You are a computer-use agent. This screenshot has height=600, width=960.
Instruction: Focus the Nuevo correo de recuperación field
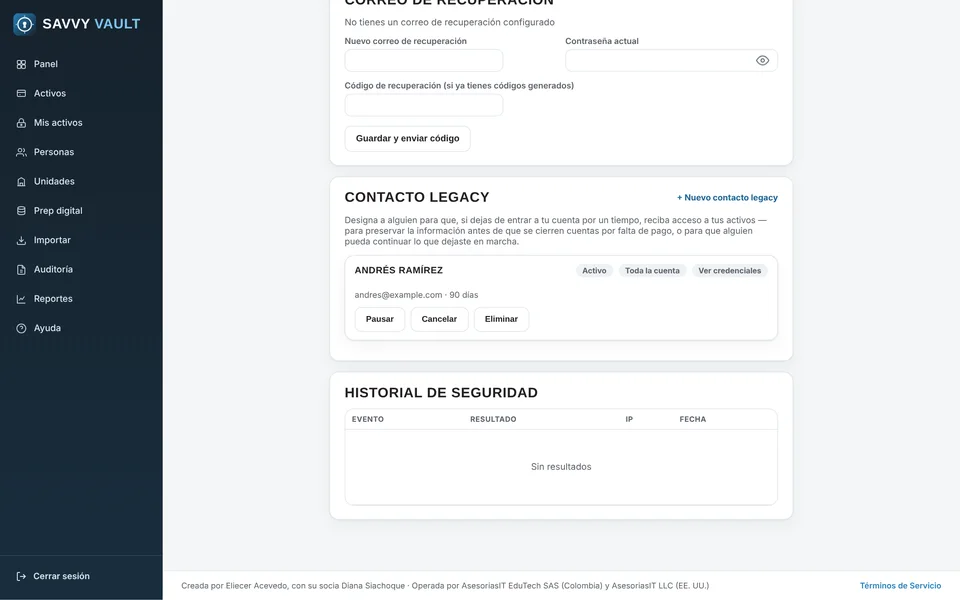coord(424,61)
